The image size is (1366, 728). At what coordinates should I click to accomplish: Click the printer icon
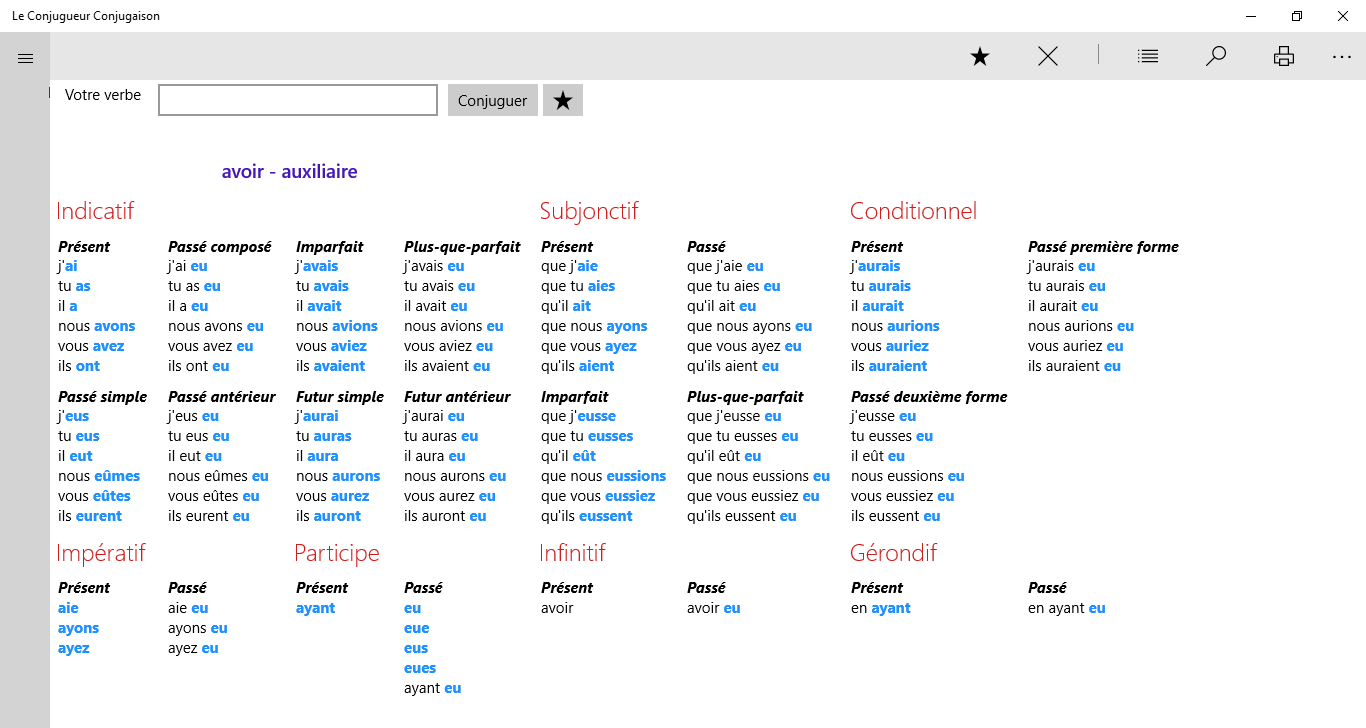pos(1284,57)
